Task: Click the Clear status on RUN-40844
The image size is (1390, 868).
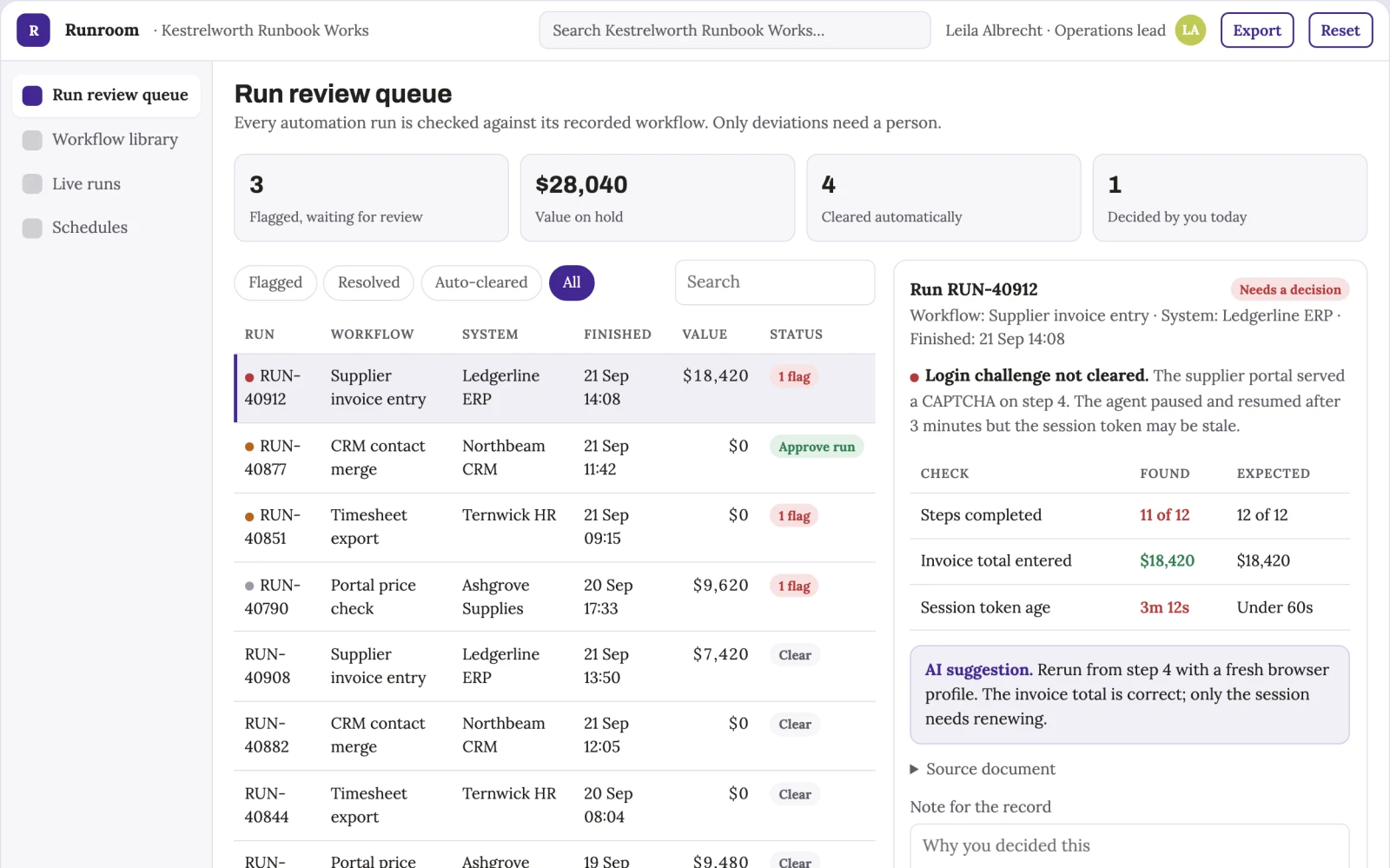Action: point(795,795)
